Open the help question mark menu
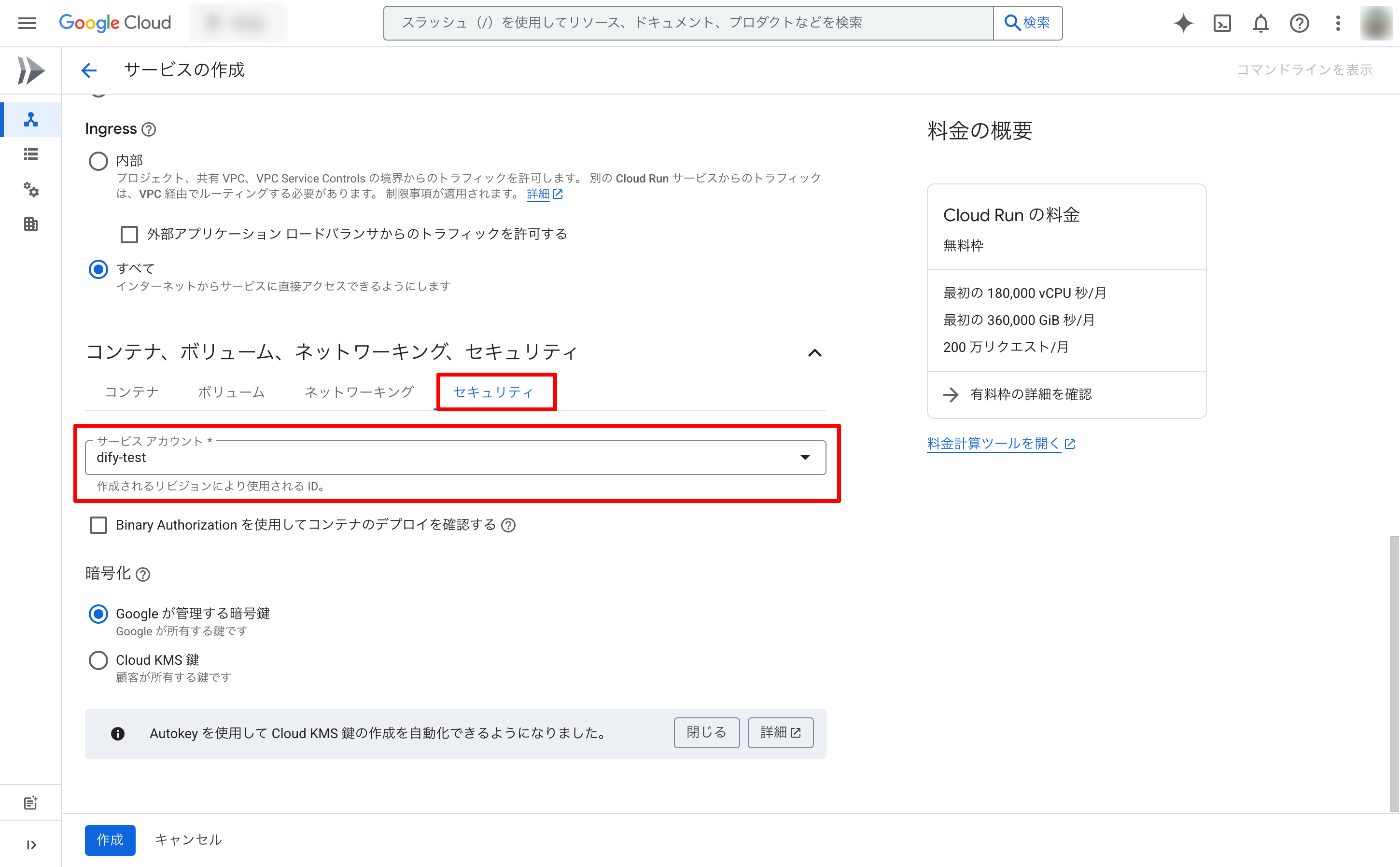This screenshot has height=867, width=1400. tap(1299, 23)
